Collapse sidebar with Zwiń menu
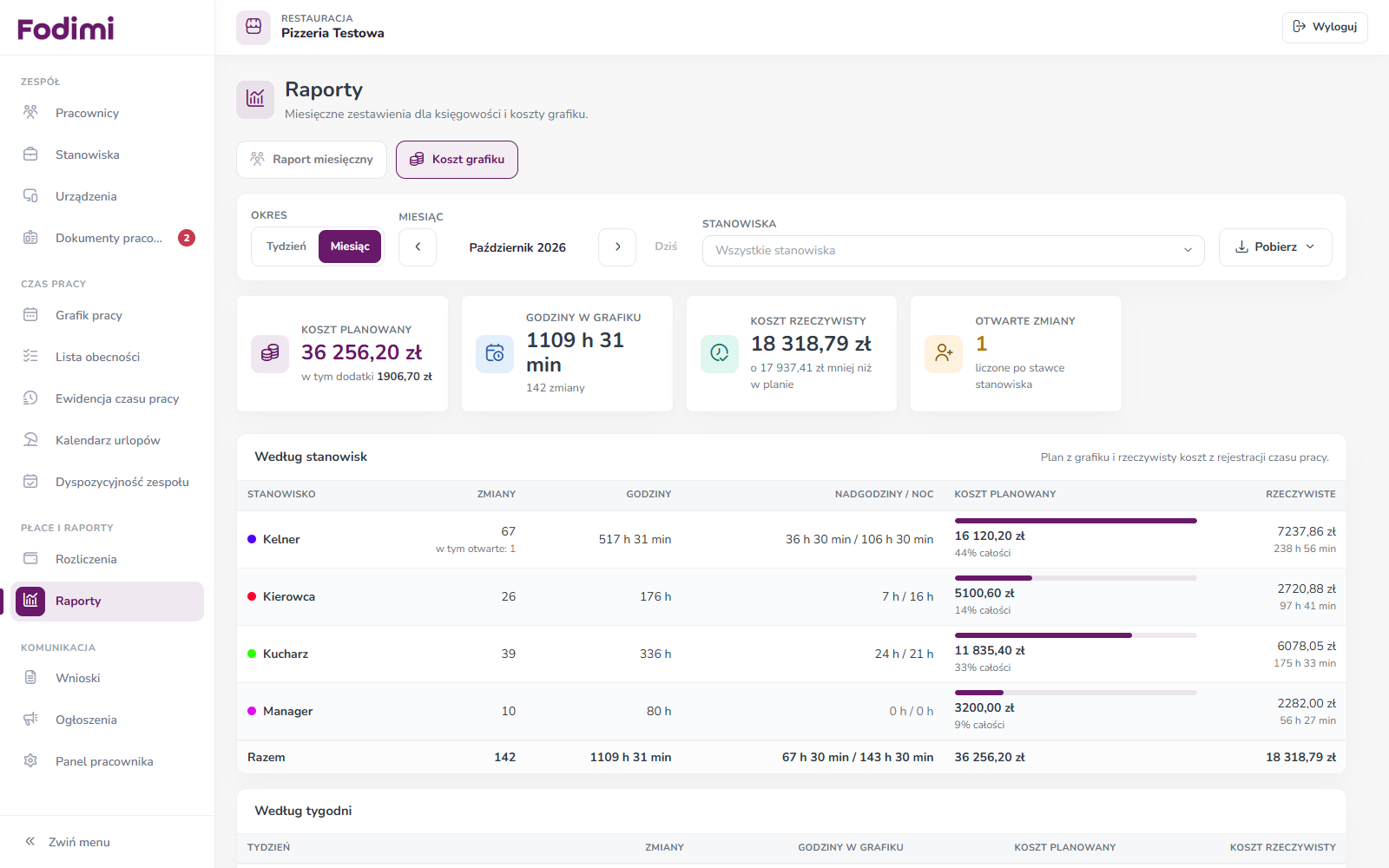1389x868 pixels. point(68,842)
